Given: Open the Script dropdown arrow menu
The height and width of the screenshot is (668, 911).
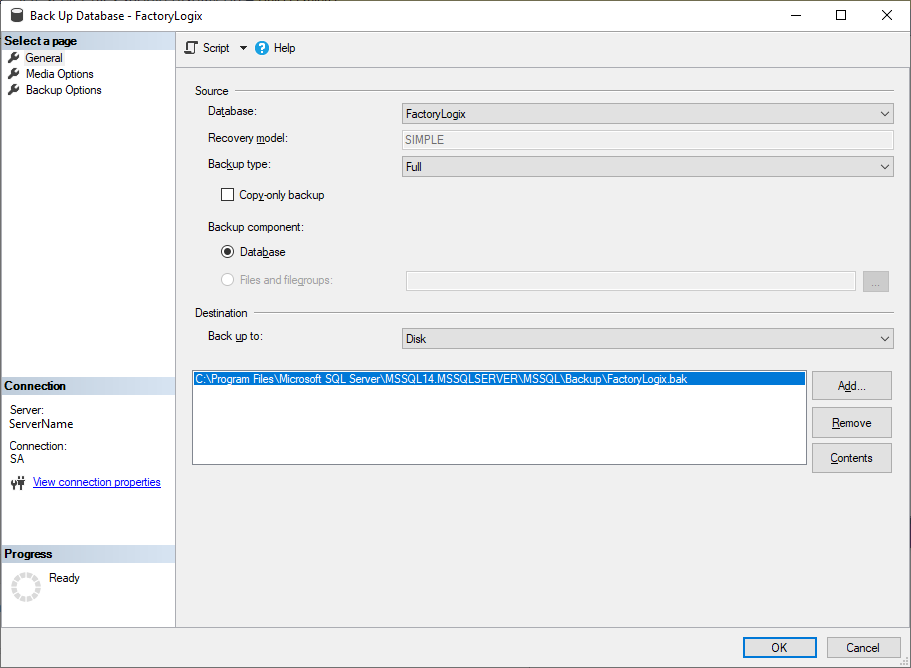Looking at the screenshot, I should [242, 47].
